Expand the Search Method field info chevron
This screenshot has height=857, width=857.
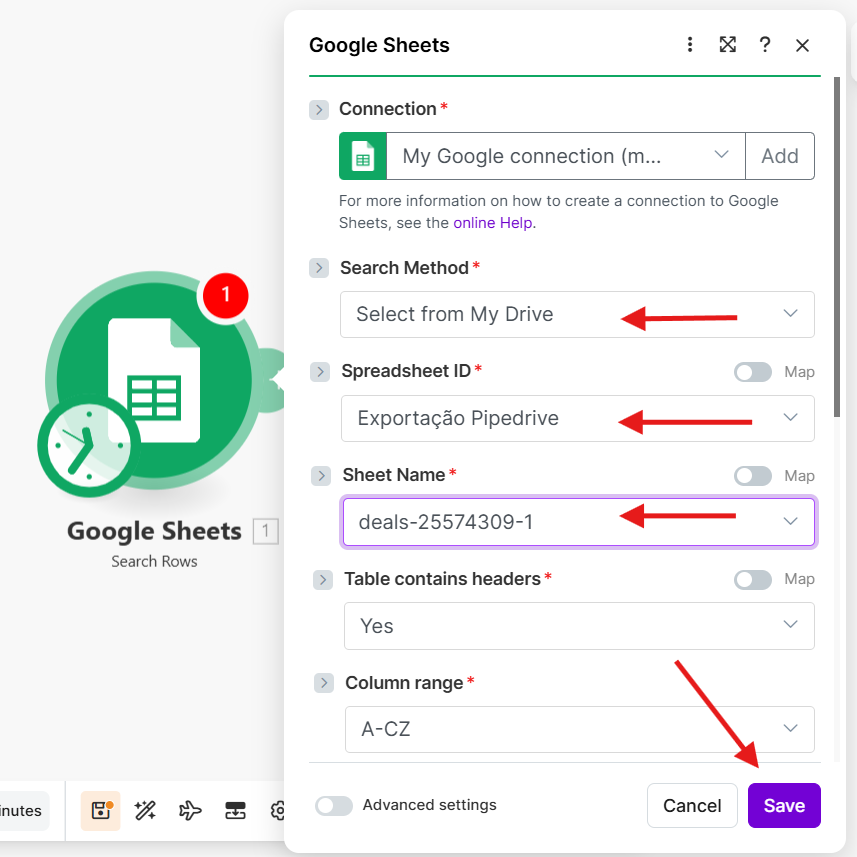coord(319,268)
